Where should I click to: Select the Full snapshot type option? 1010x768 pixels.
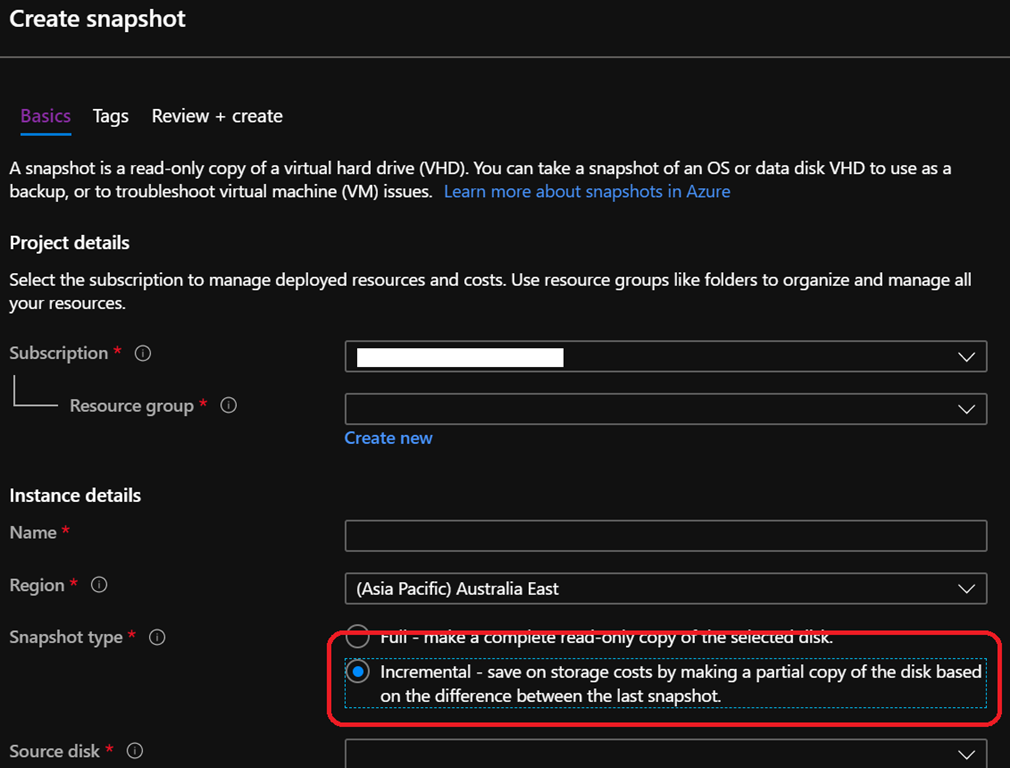[357, 637]
